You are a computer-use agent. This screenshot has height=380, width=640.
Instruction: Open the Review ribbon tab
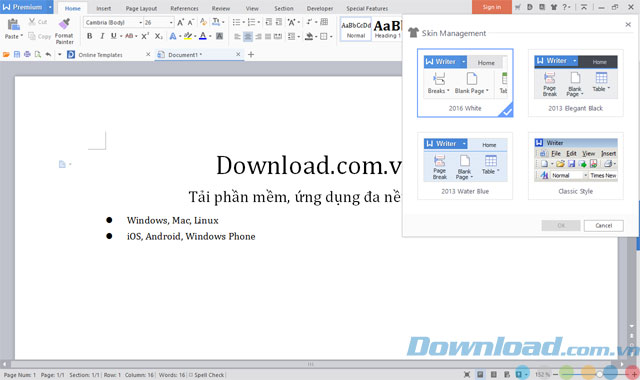(x=221, y=8)
